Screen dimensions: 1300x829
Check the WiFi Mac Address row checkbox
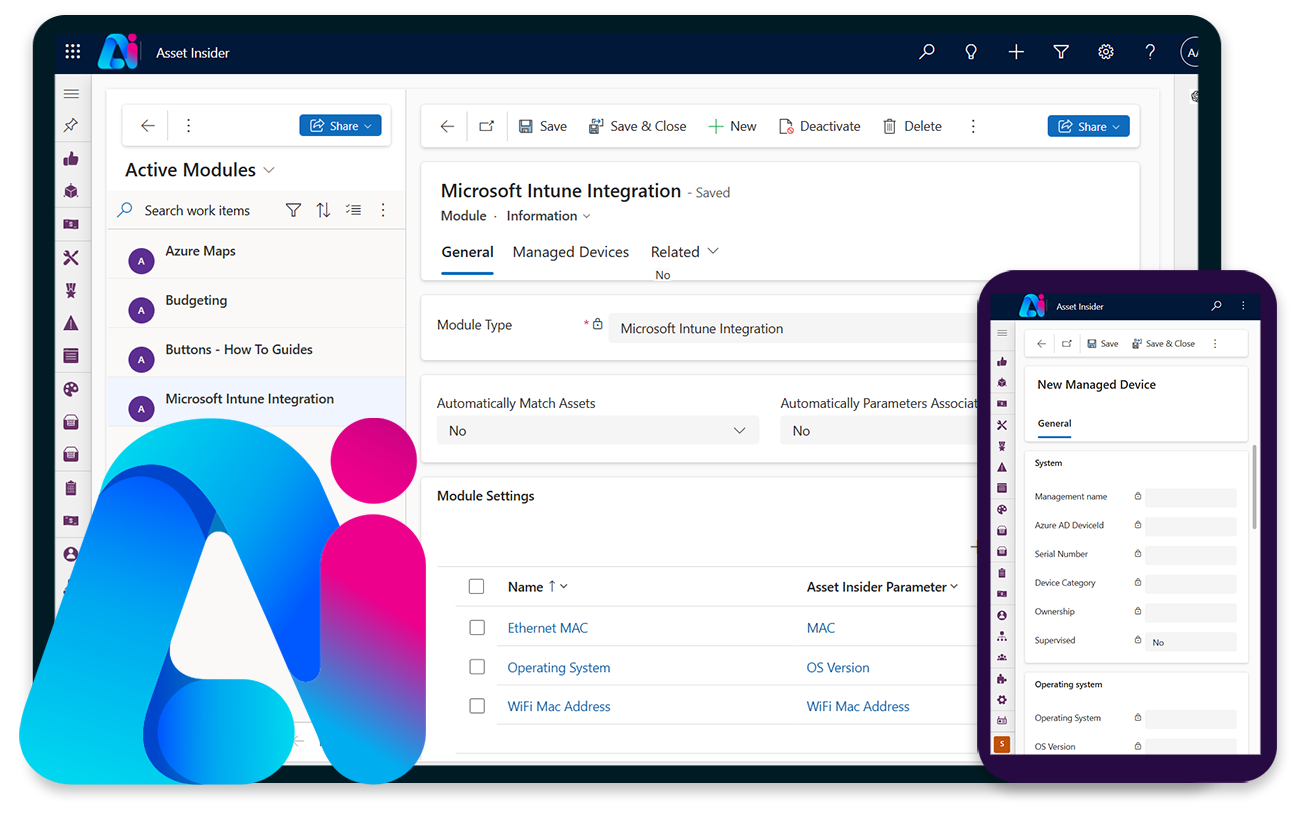click(477, 706)
